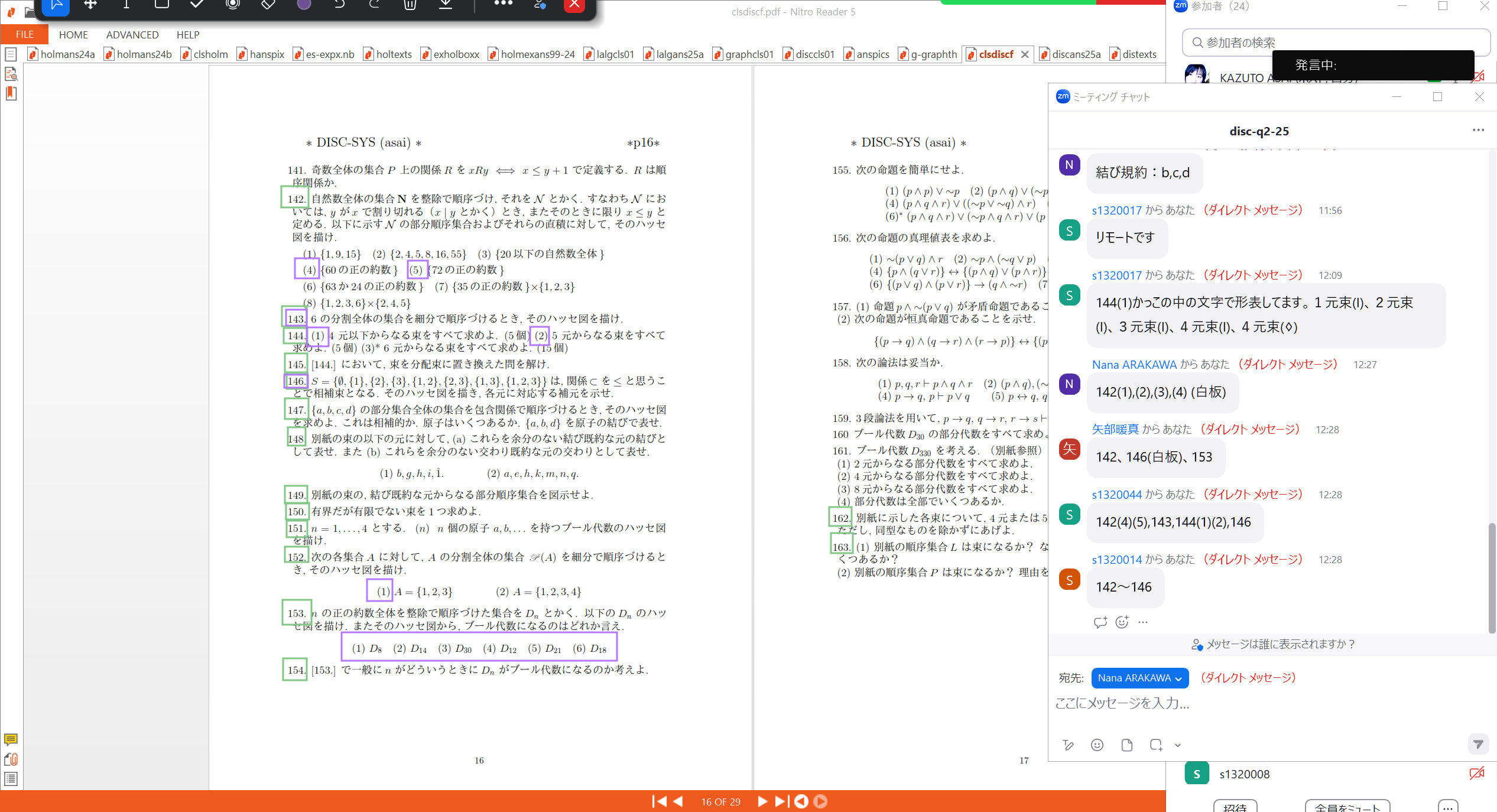The width and height of the screenshot is (1497, 812).
Task: Click the 全員をミュート button
Action: click(x=1347, y=806)
